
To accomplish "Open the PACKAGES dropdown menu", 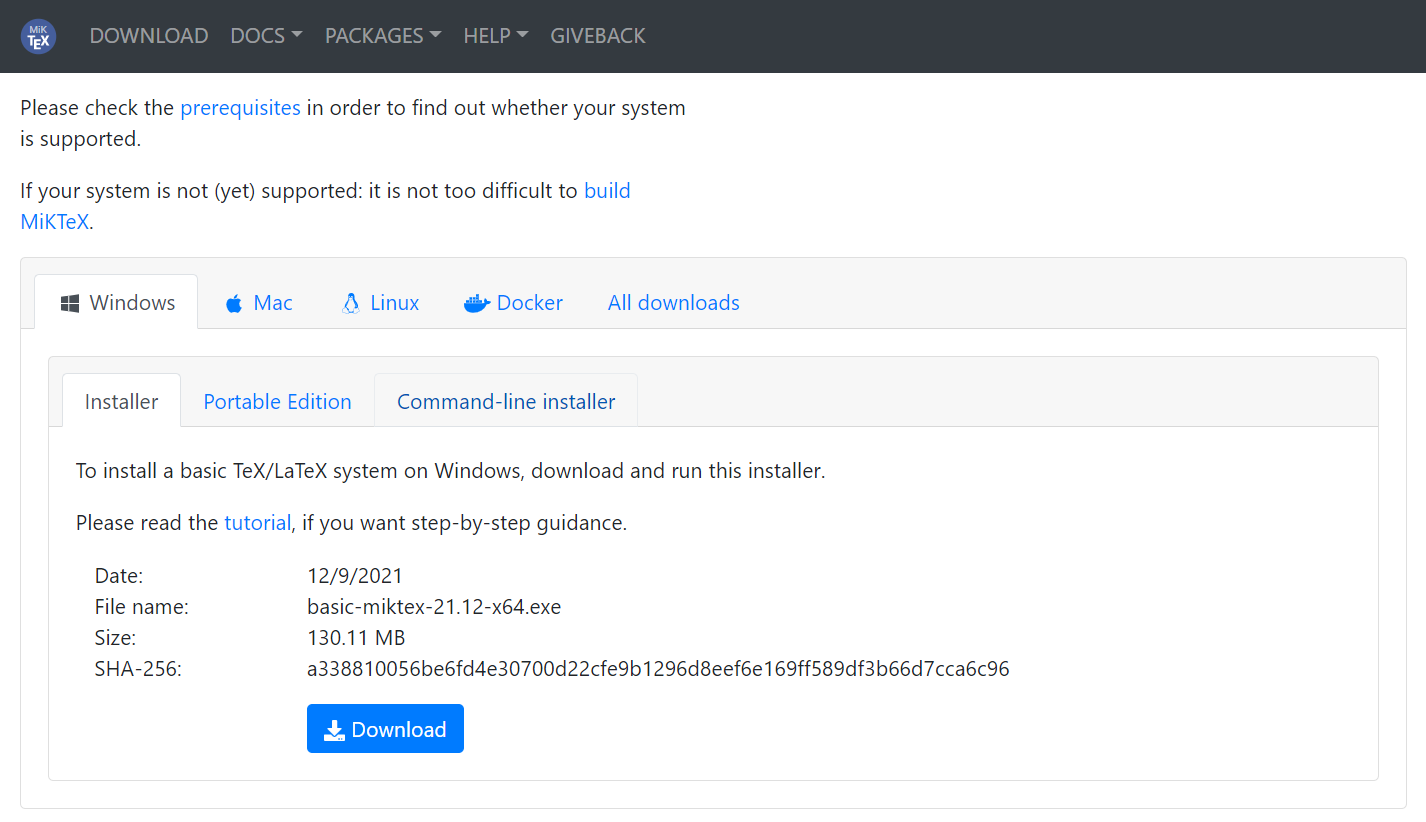I will (x=382, y=36).
